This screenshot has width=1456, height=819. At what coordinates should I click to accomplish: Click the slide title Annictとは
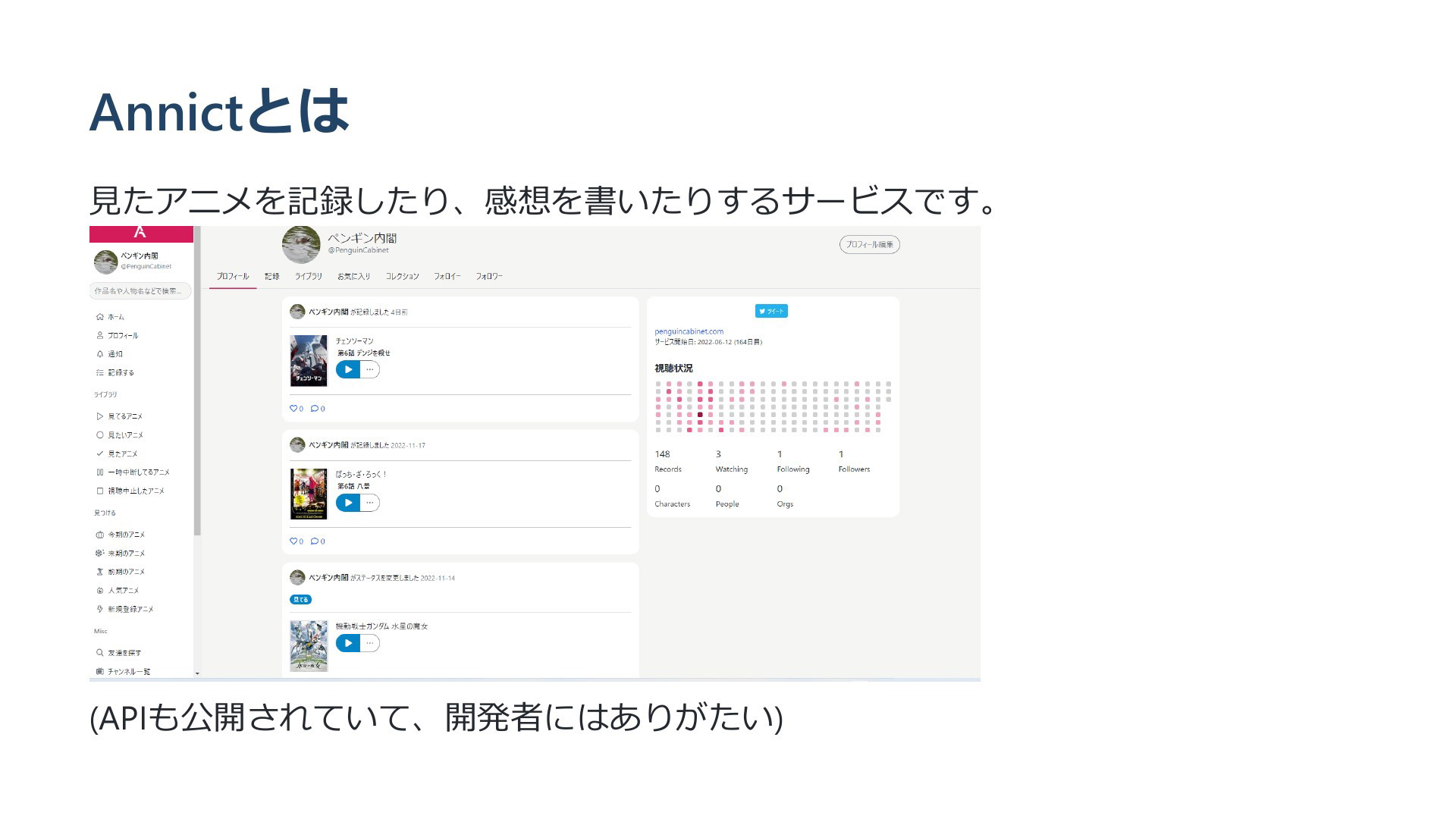(220, 111)
